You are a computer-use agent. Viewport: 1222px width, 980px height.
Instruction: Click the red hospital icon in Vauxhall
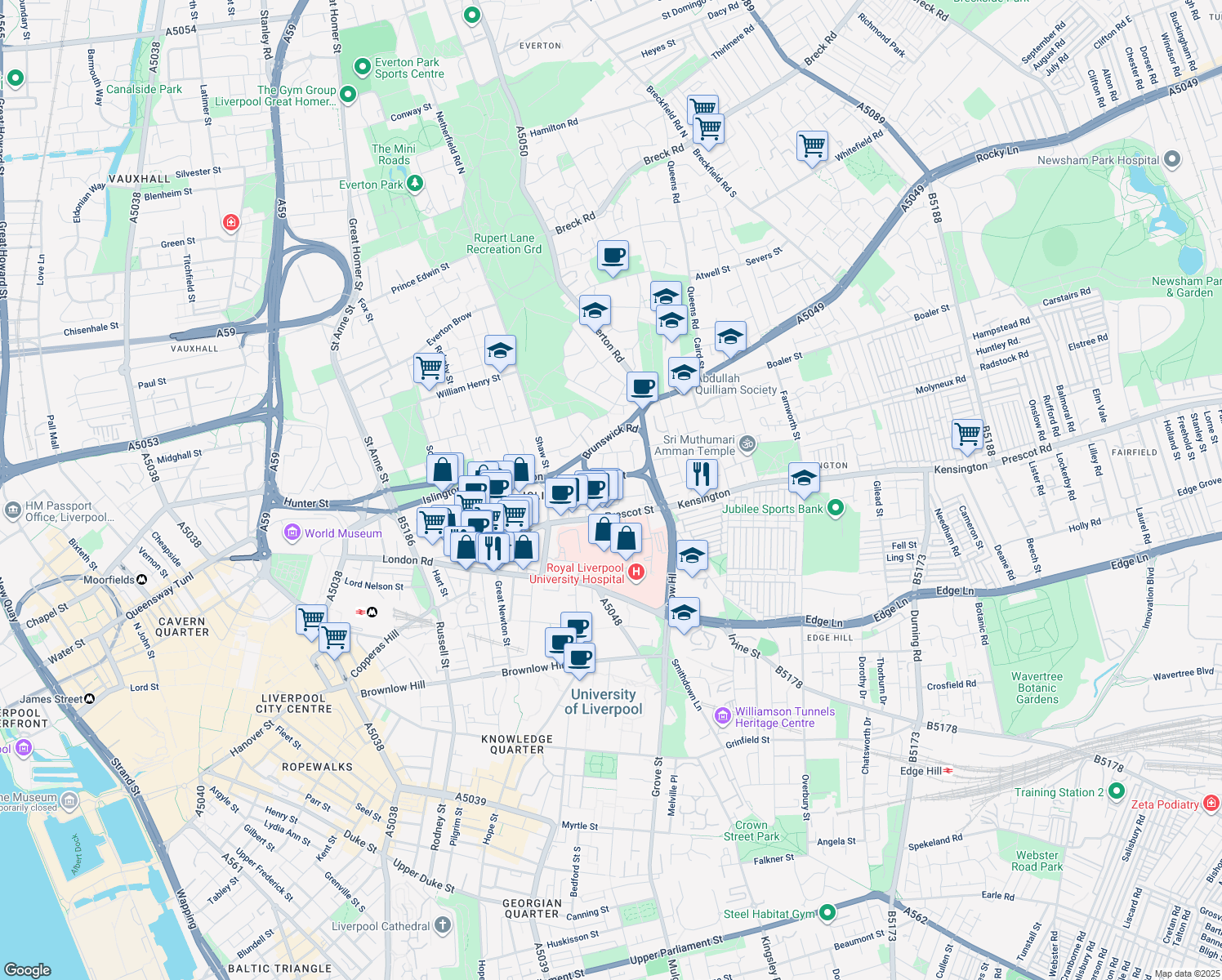[231, 222]
